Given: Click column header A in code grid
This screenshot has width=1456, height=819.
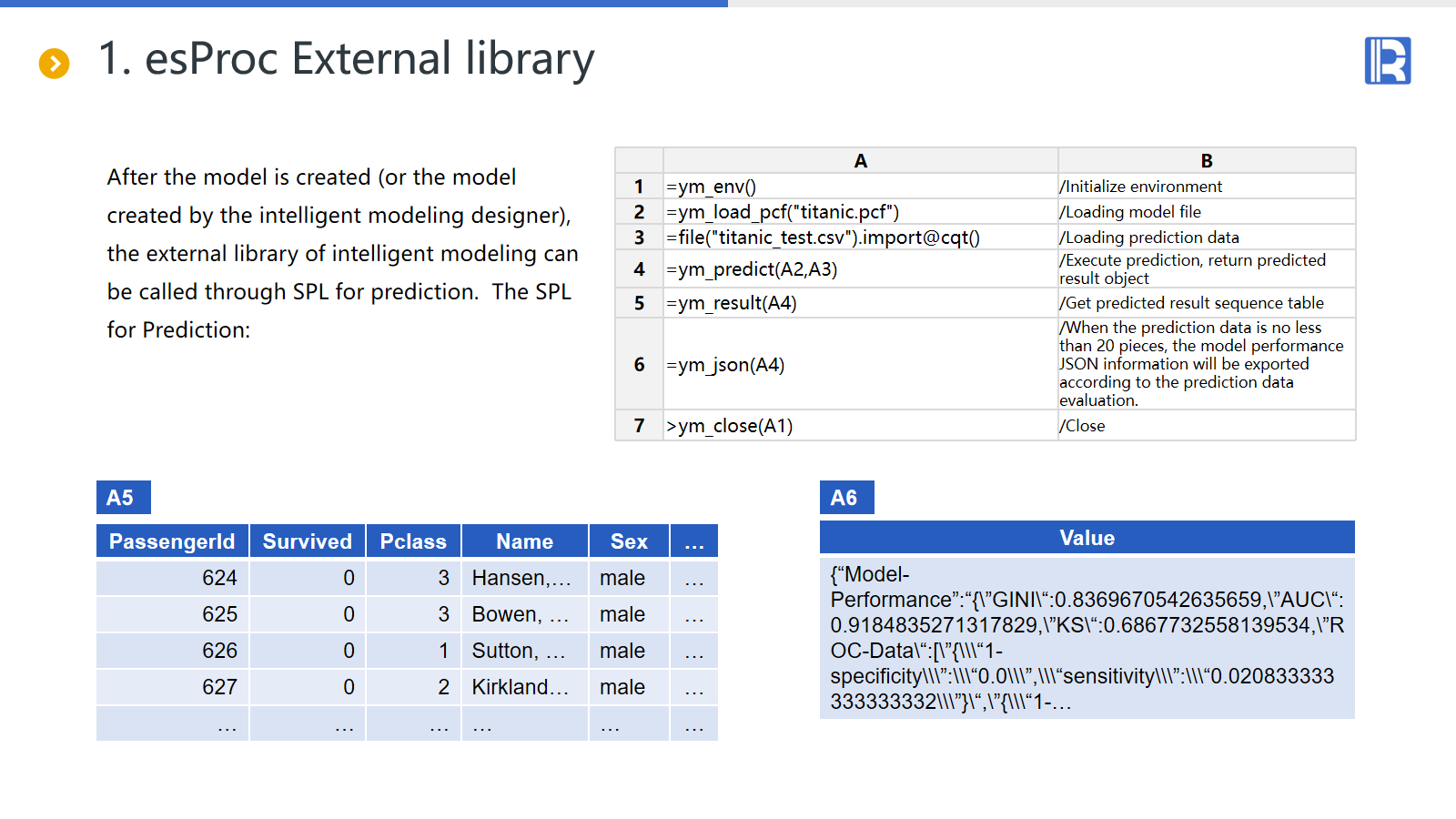Looking at the screenshot, I should pyautogui.click(x=860, y=161).
